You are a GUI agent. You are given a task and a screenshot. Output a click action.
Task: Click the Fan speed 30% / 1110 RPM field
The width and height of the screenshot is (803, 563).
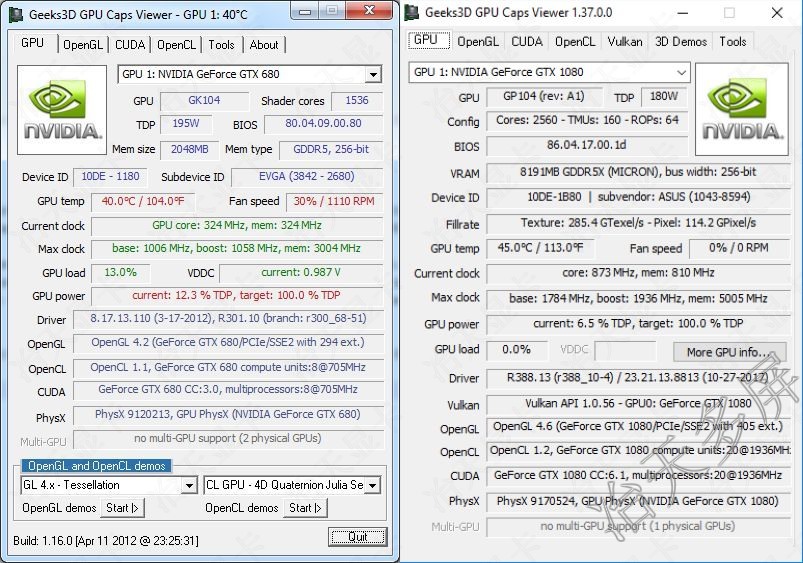point(334,202)
